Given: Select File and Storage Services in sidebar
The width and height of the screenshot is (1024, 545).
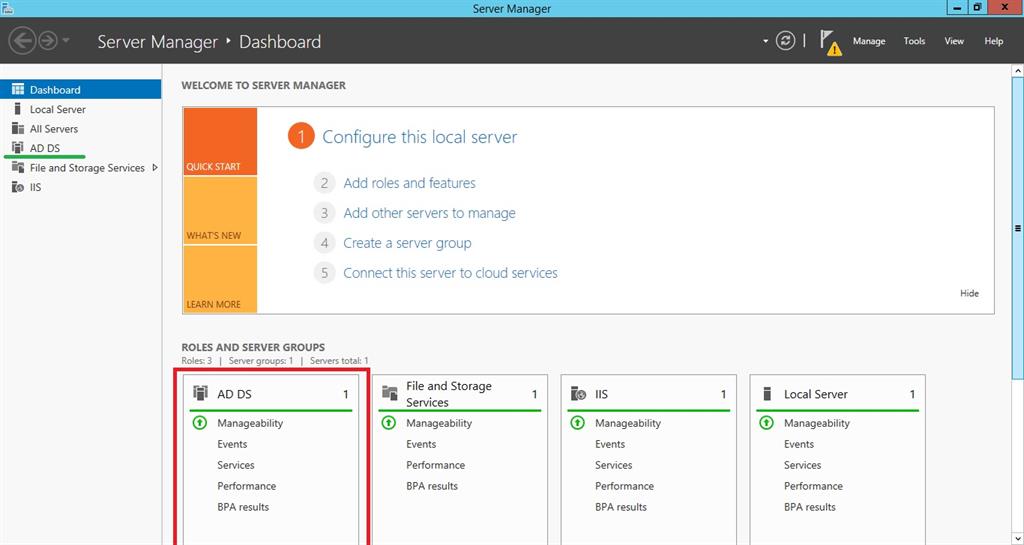Looking at the screenshot, I should point(87,168).
